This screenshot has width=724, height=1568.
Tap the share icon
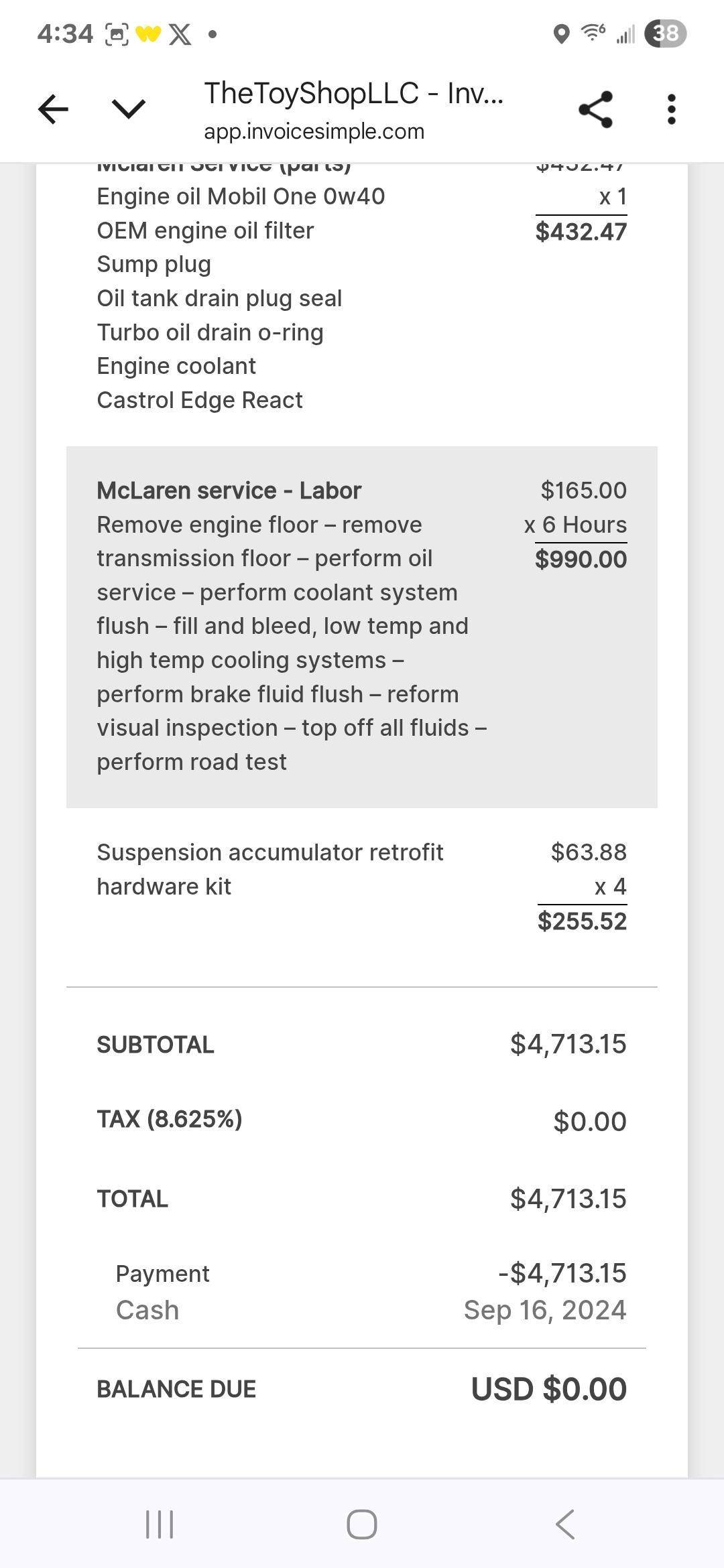[x=595, y=109]
